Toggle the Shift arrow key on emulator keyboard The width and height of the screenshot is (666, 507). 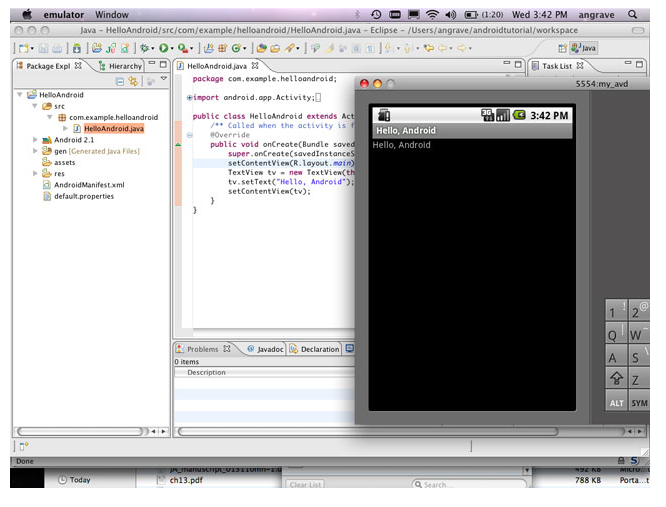[x=616, y=378]
